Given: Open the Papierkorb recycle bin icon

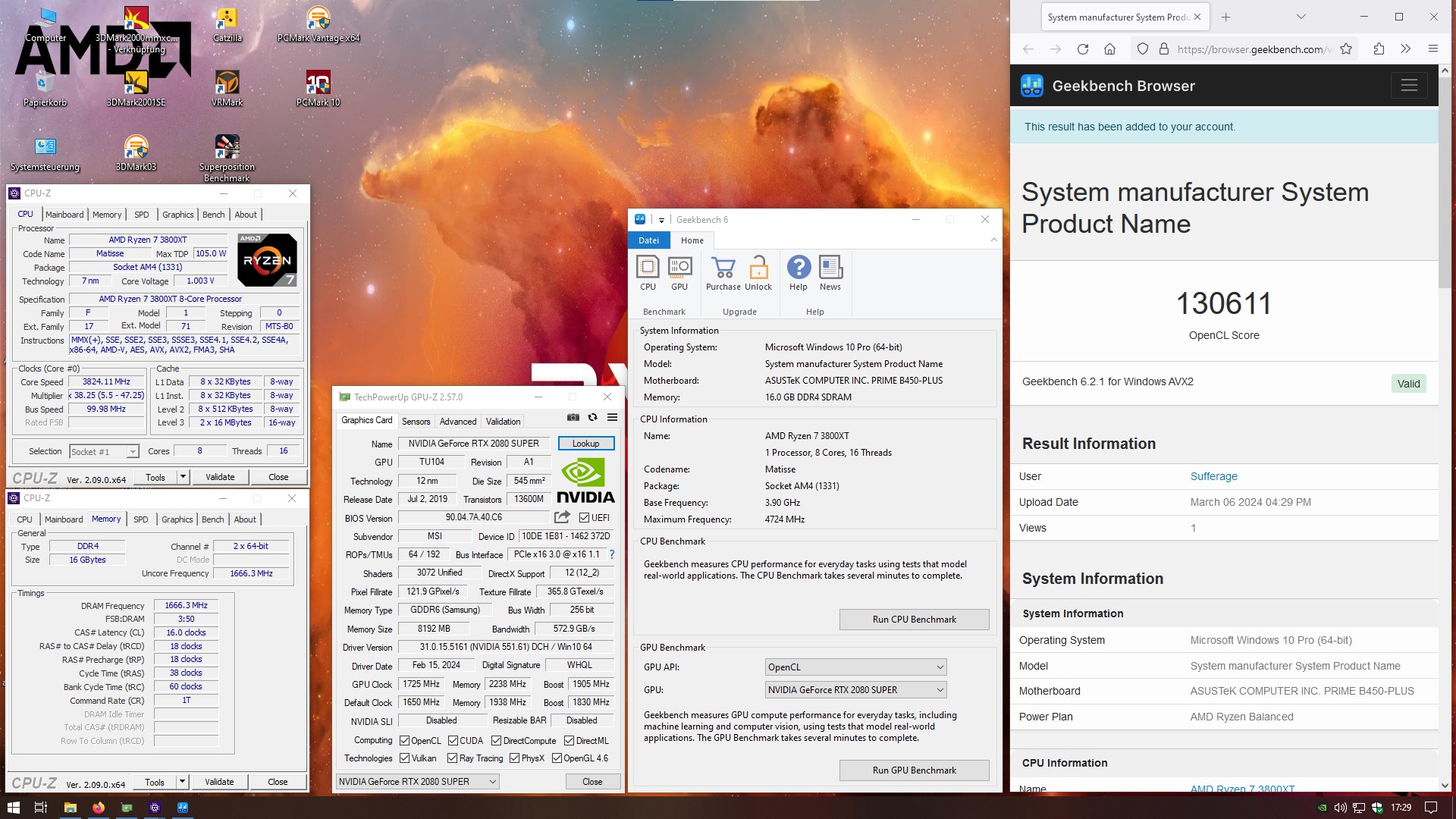Looking at the screenshot, I should click(45, 88).
